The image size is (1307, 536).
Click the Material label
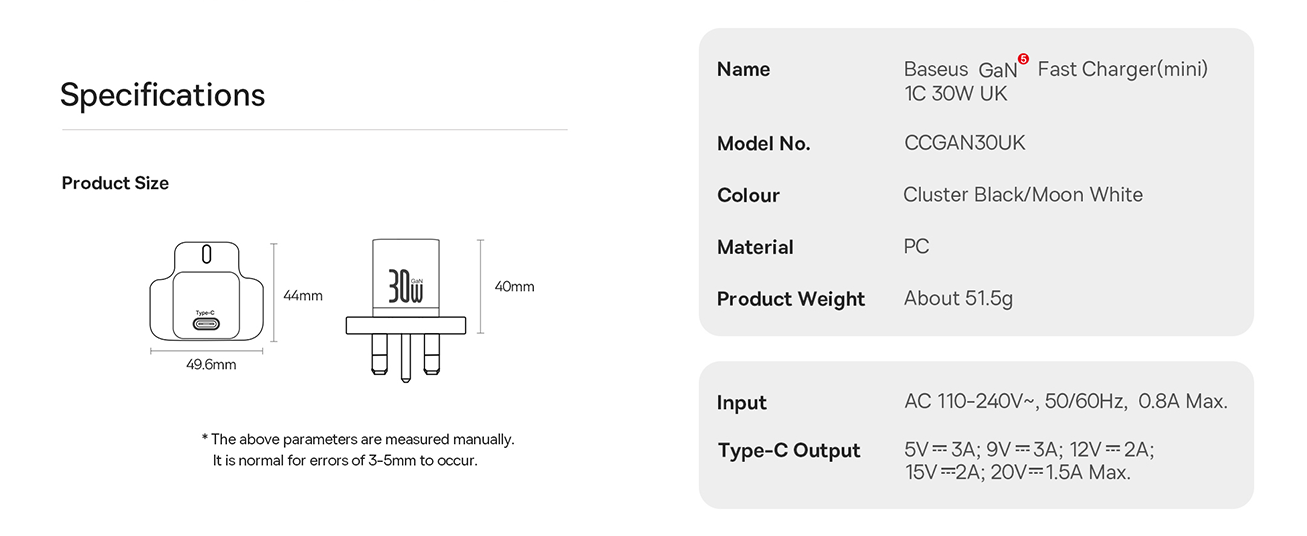point(755,247)
